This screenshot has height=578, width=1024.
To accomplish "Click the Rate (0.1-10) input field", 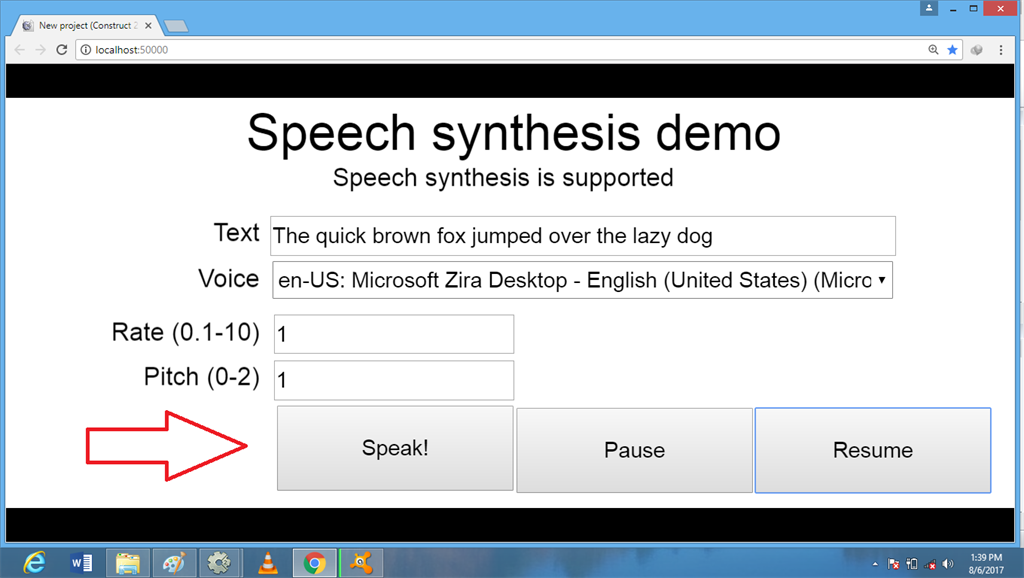I will coord(393,333).
